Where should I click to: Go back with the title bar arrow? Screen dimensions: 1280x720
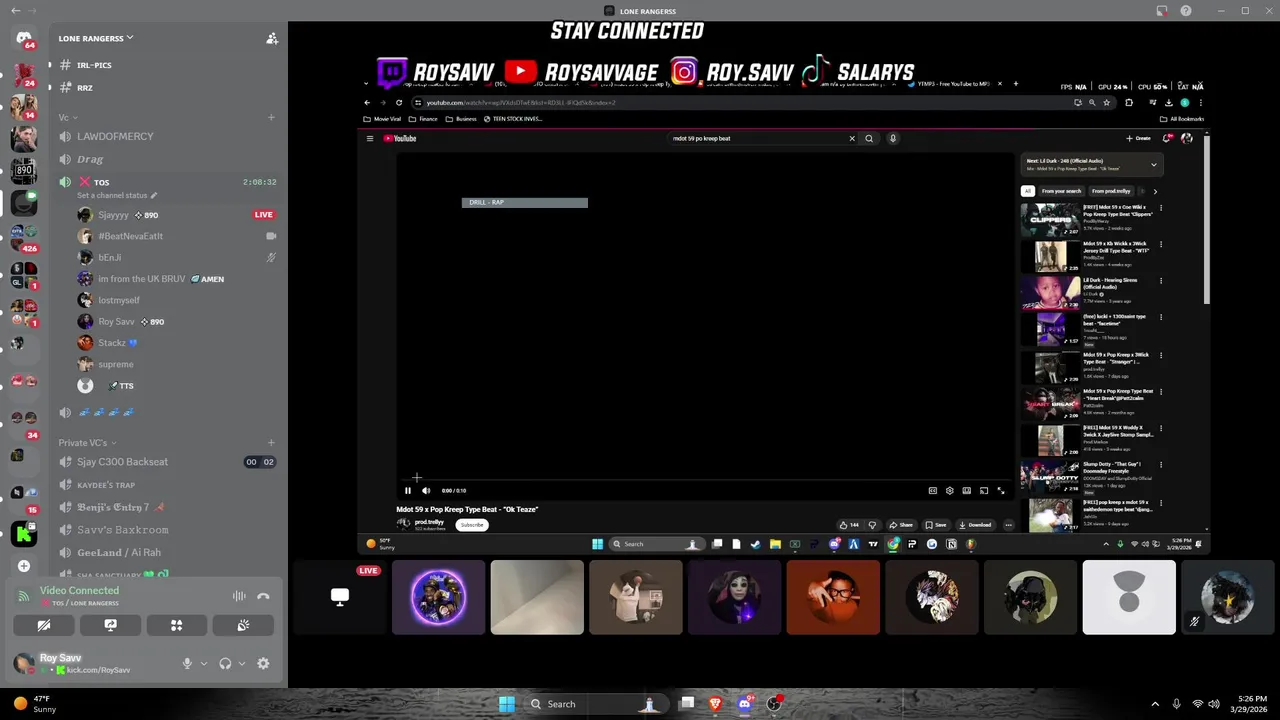[x=15, y=11]
